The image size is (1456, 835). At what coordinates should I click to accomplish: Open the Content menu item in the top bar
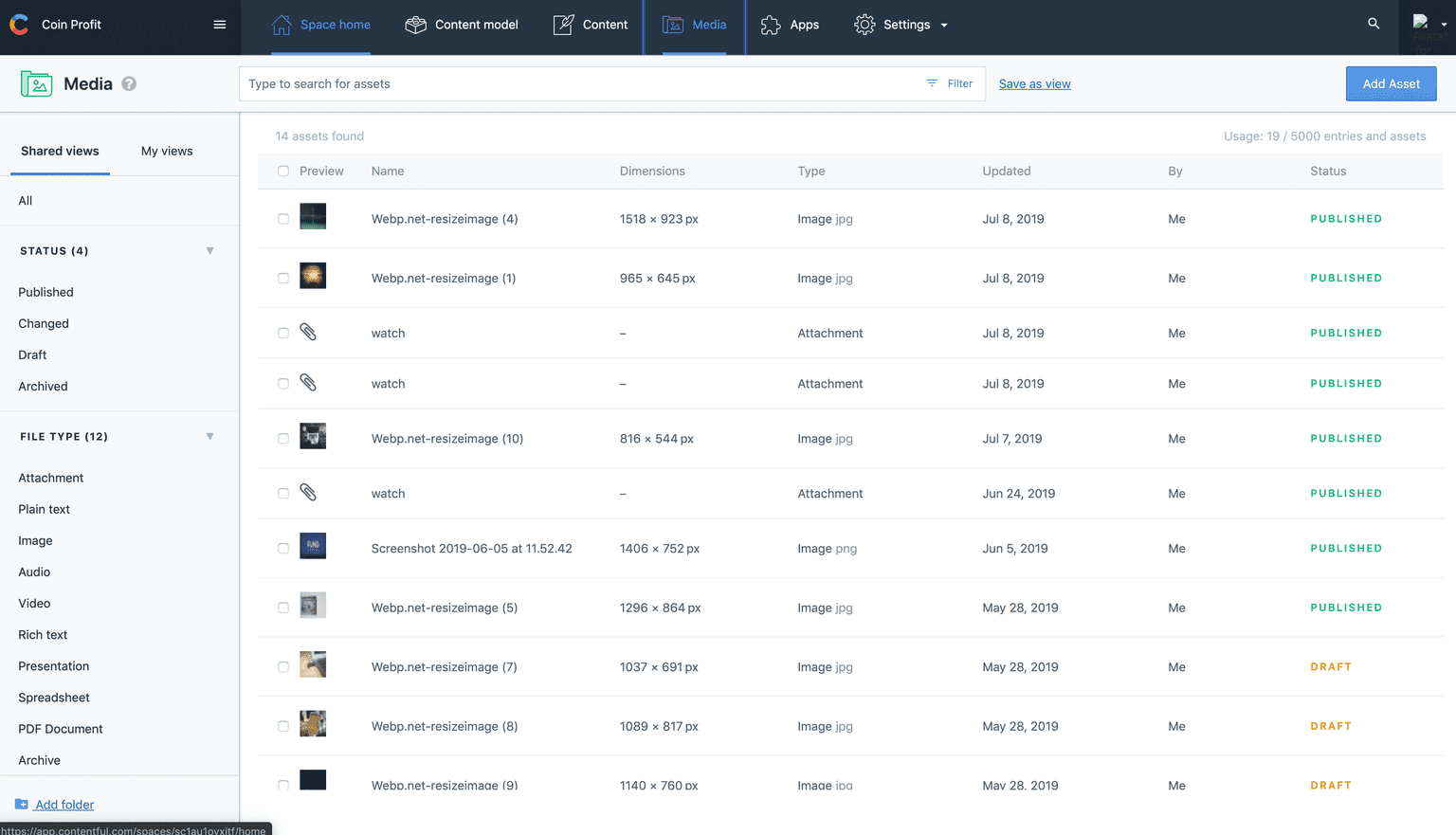606,24
